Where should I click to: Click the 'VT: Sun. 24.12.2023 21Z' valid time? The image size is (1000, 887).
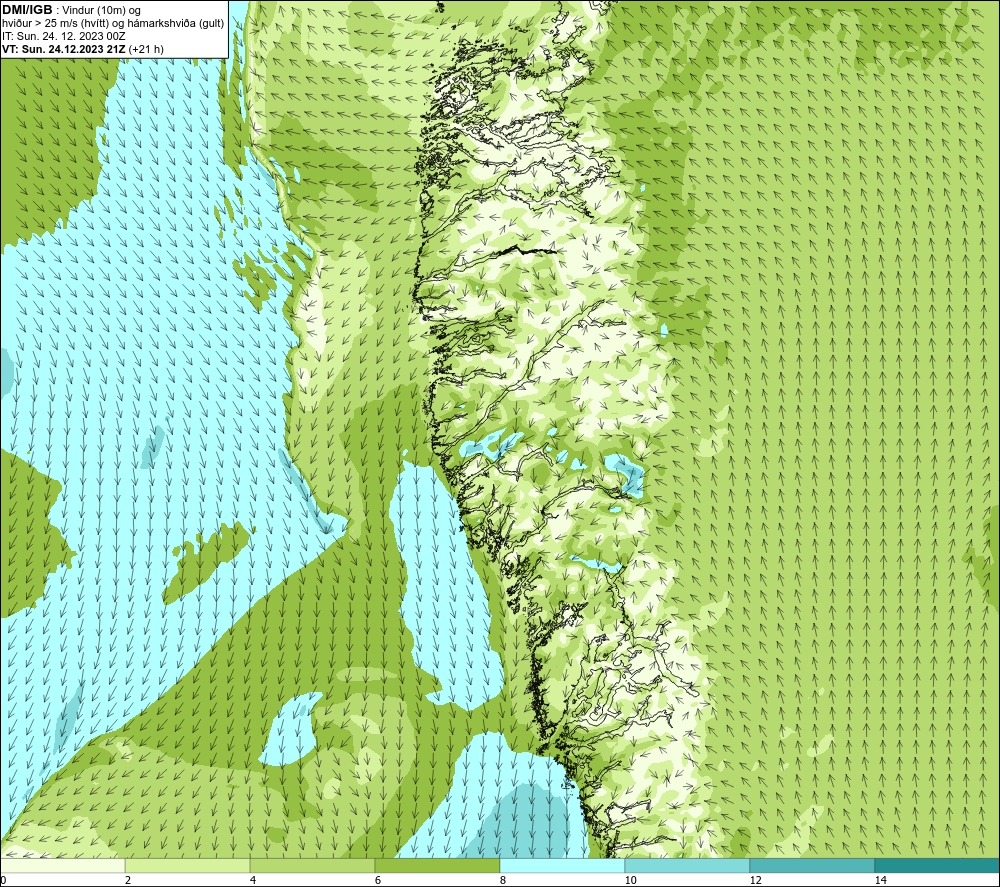(64, 49)
